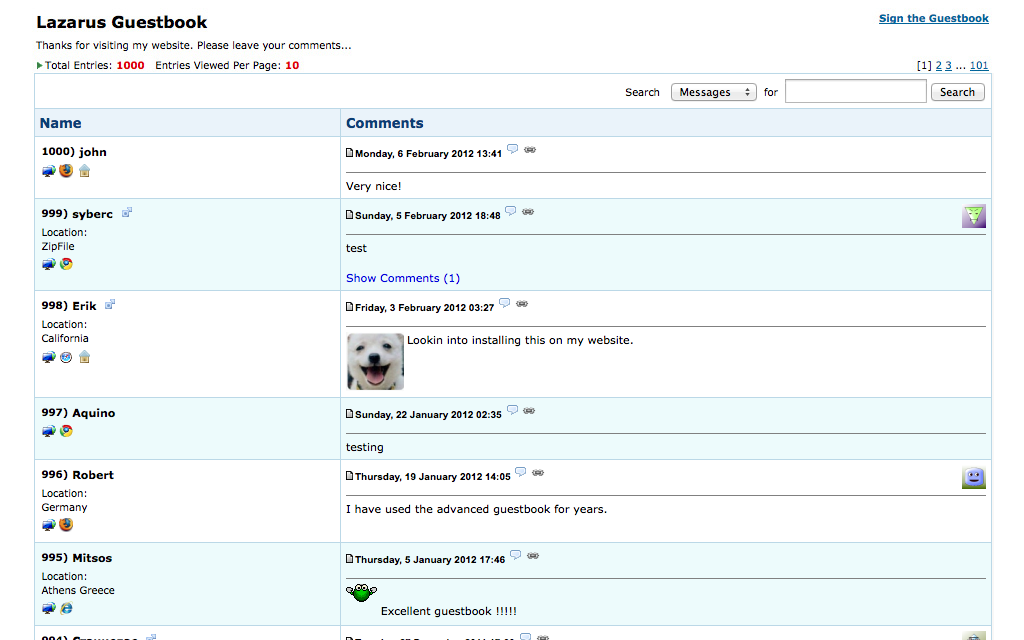Go to page 2 of the guestbook
The width and height of the screenshot is (1024, 640).
tap(938, 66)
